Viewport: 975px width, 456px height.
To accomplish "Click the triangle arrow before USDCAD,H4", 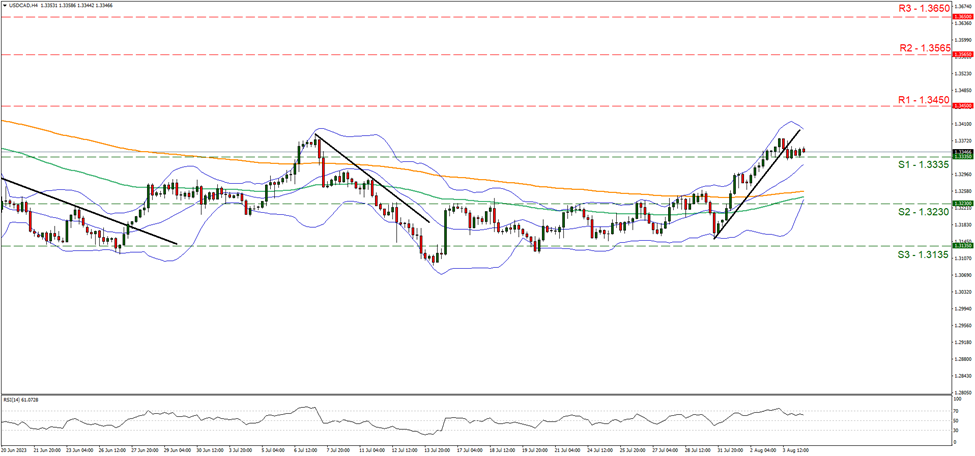I will pyautogui.click(x=4, y=4).
